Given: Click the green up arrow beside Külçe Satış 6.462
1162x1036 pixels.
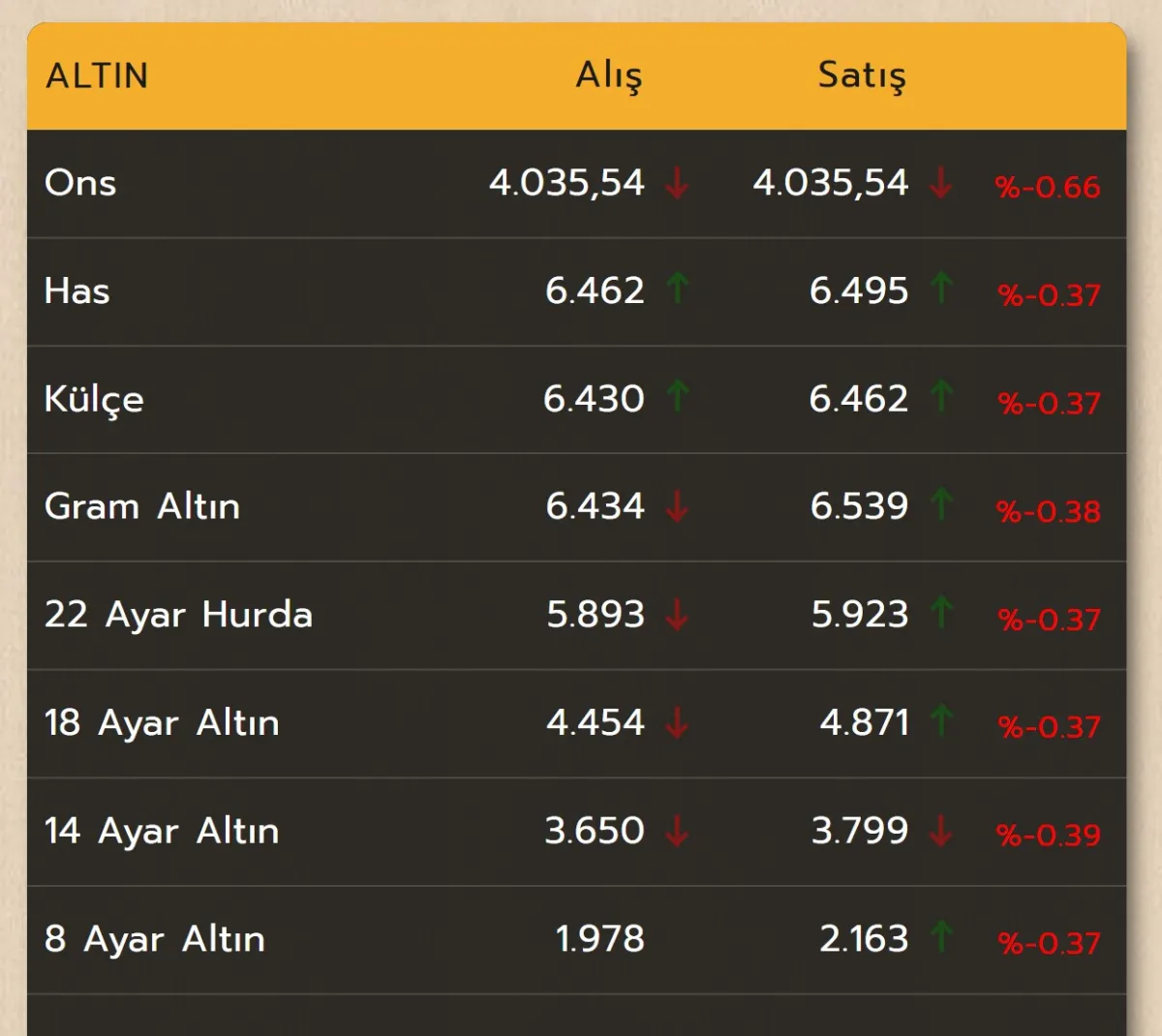Looking at the screenshot, I should [940, 397].
